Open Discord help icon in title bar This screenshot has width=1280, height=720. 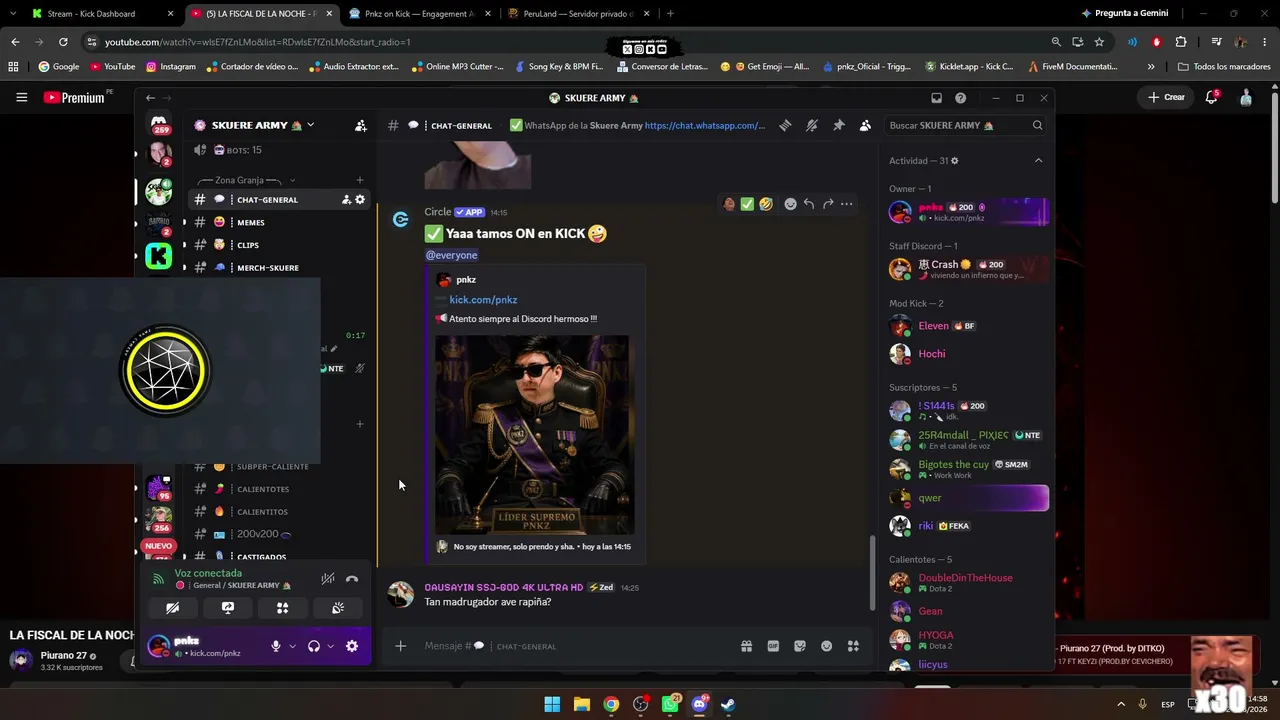pos(961,98)
